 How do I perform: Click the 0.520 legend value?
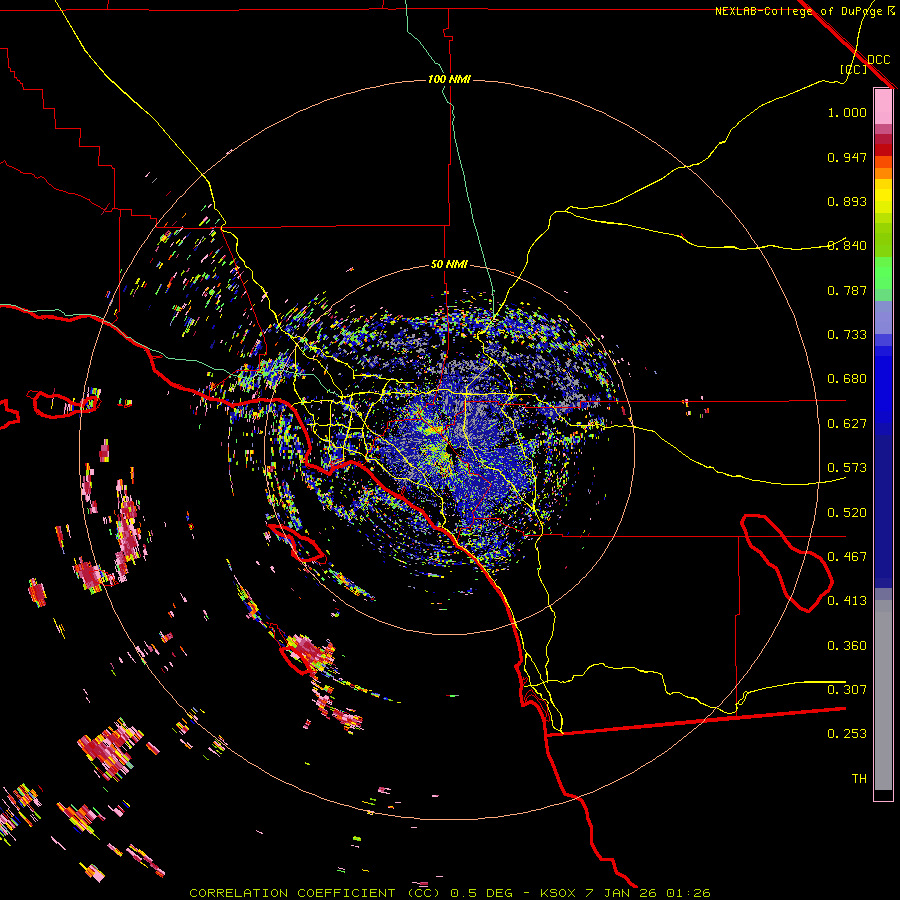point(847,513)
